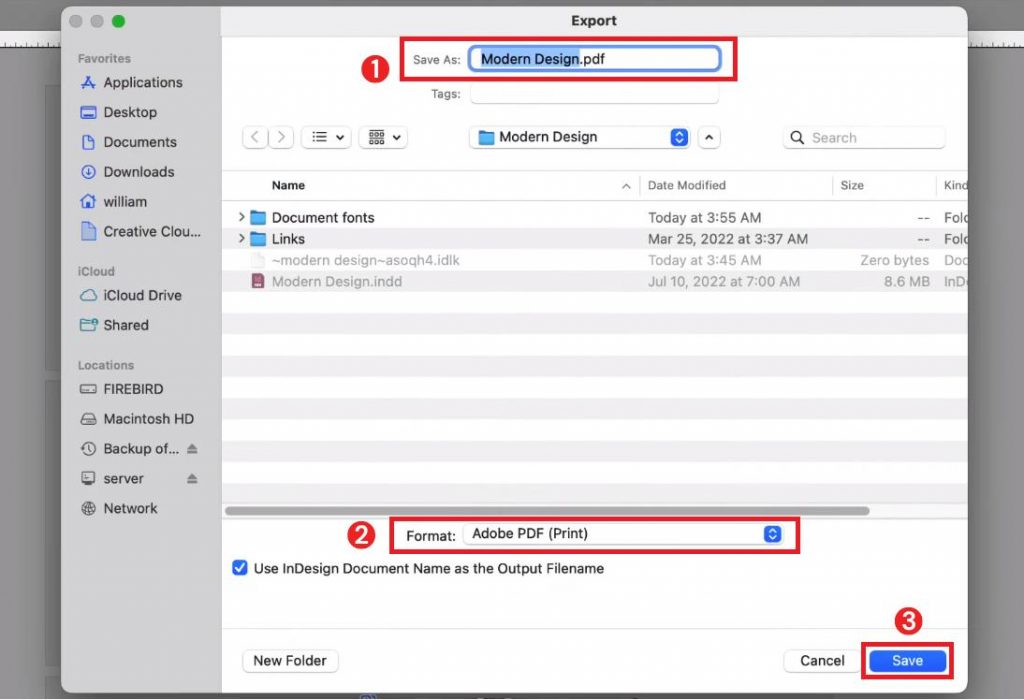
Task: Uncheck Use InDesign Document Name as Output Filename
Action: (239, 568)
